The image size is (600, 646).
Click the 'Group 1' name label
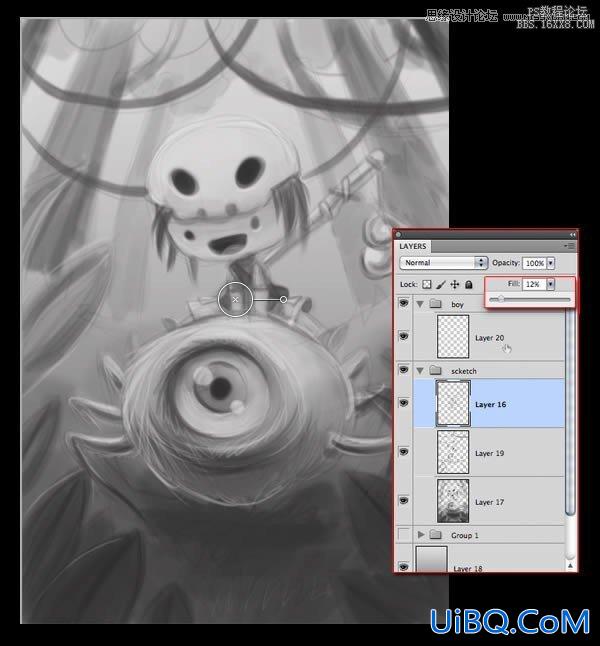[464, 535]
